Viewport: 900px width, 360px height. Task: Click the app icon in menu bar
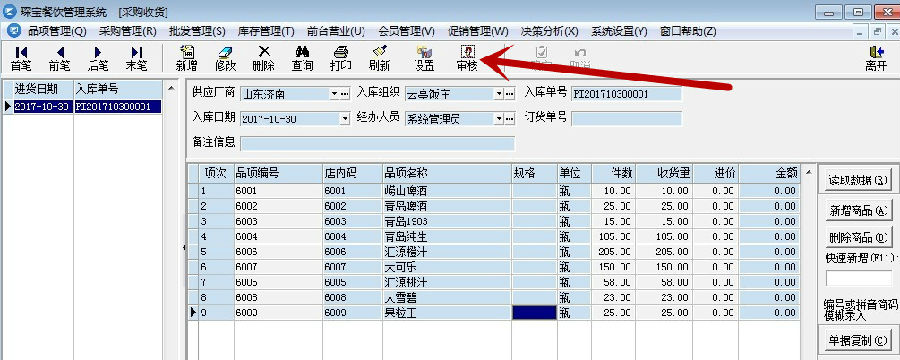[15, 31]
